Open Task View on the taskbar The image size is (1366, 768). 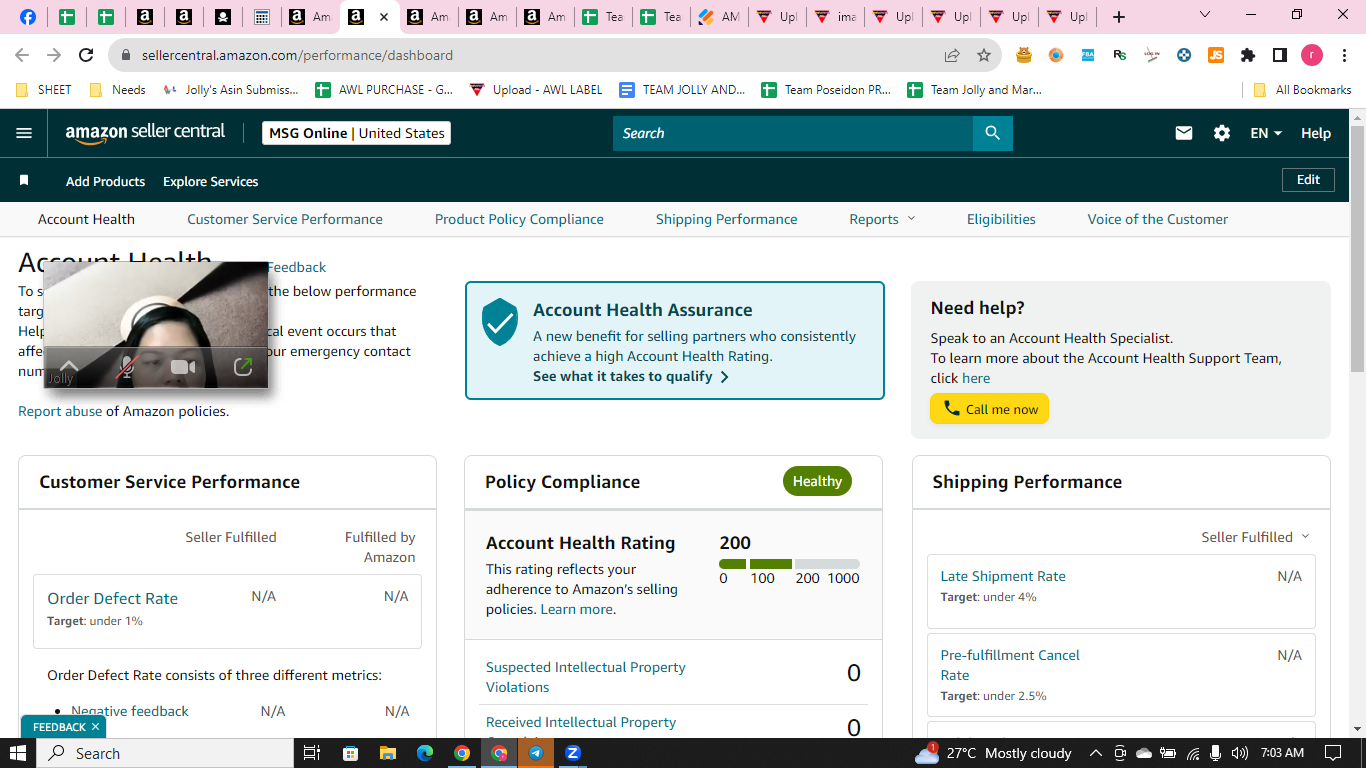312,753
